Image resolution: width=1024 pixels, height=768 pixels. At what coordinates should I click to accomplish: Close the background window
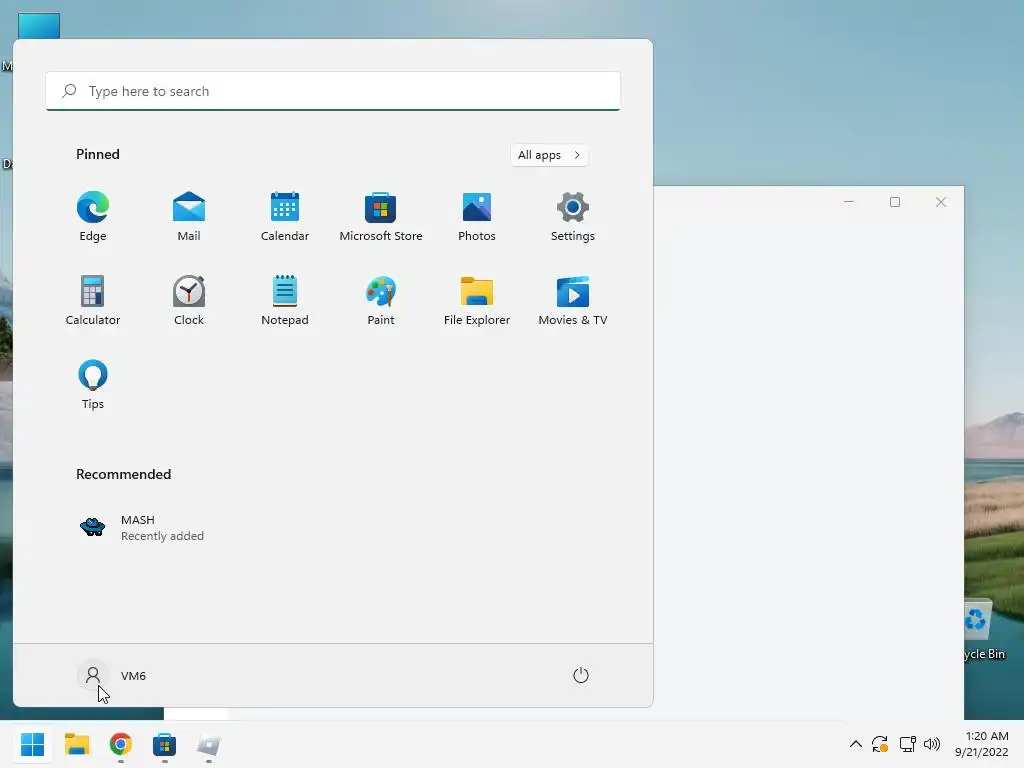click(940, 202)
